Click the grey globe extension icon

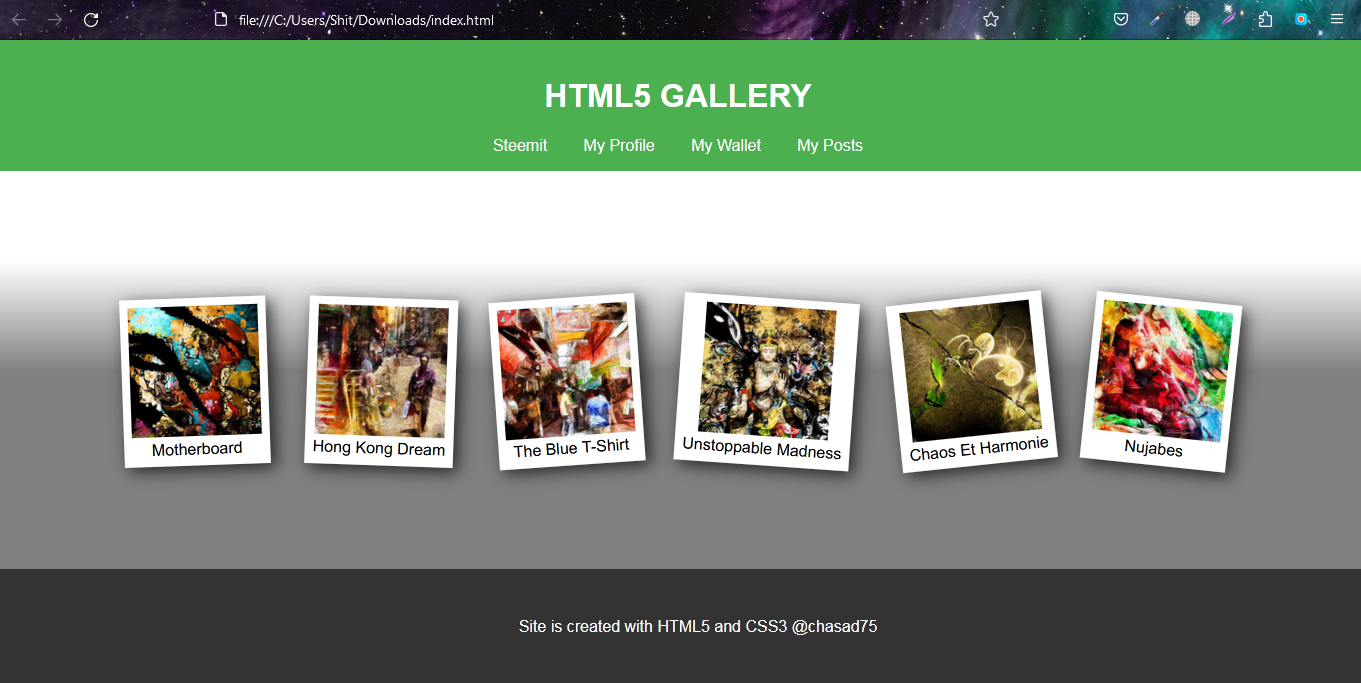[x=1192, y=19]
